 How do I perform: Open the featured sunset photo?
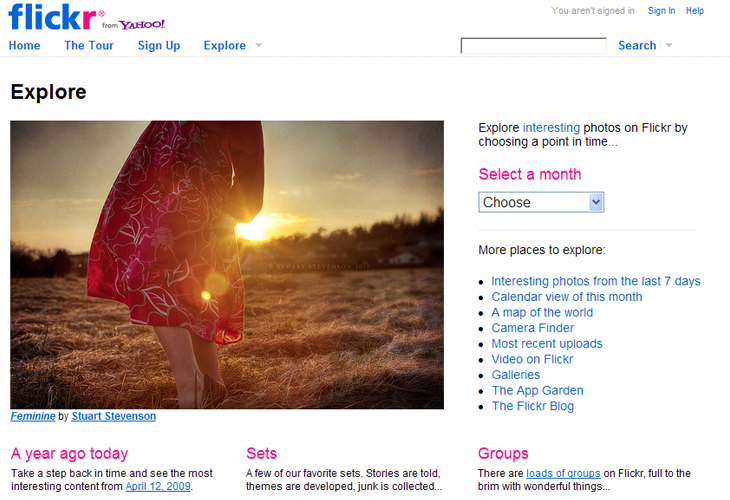pyautogui.click(x=227, y=264)
